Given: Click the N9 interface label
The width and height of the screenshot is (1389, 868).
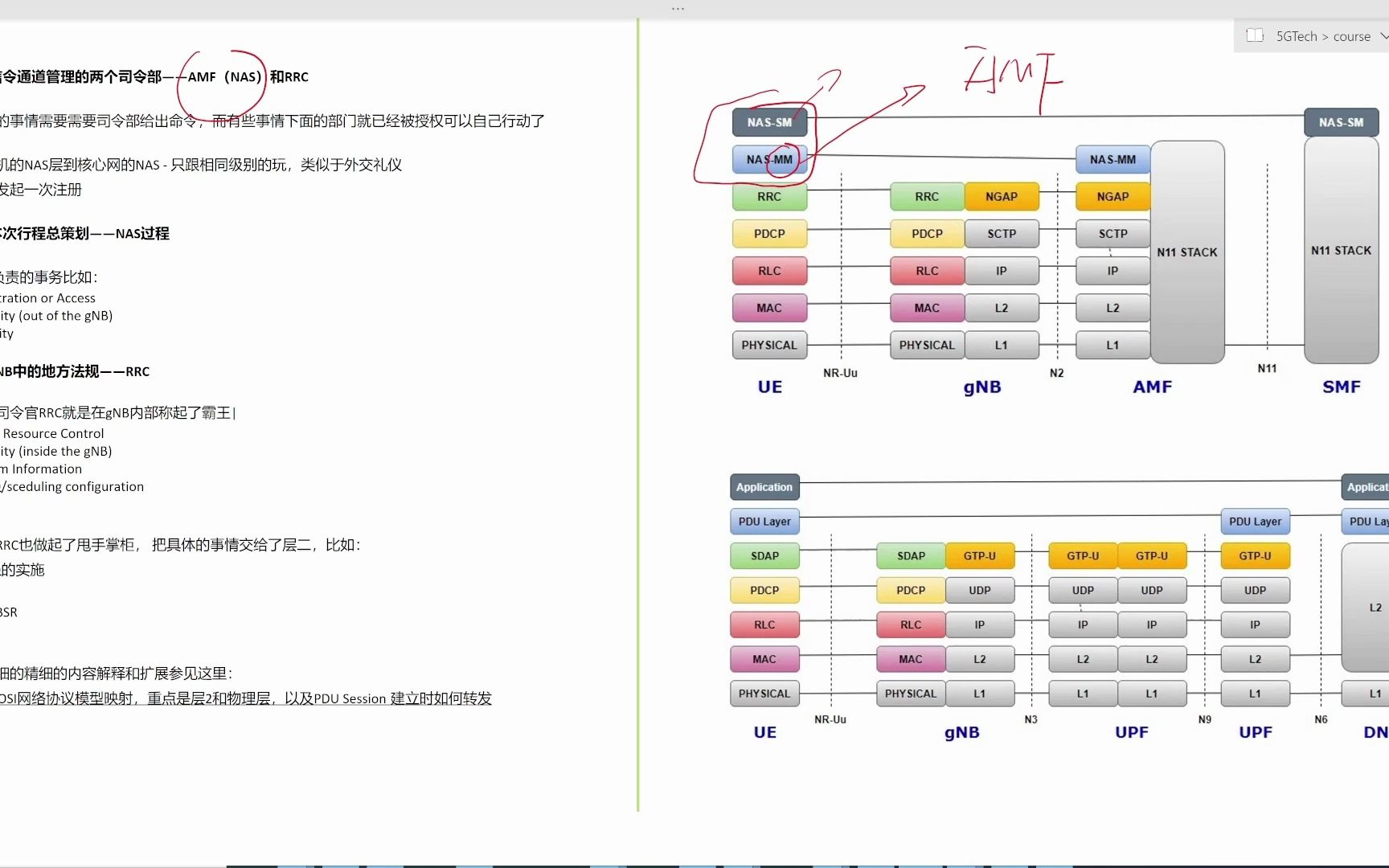Looking at the screenshot, I should click(x=1204, y=719).
